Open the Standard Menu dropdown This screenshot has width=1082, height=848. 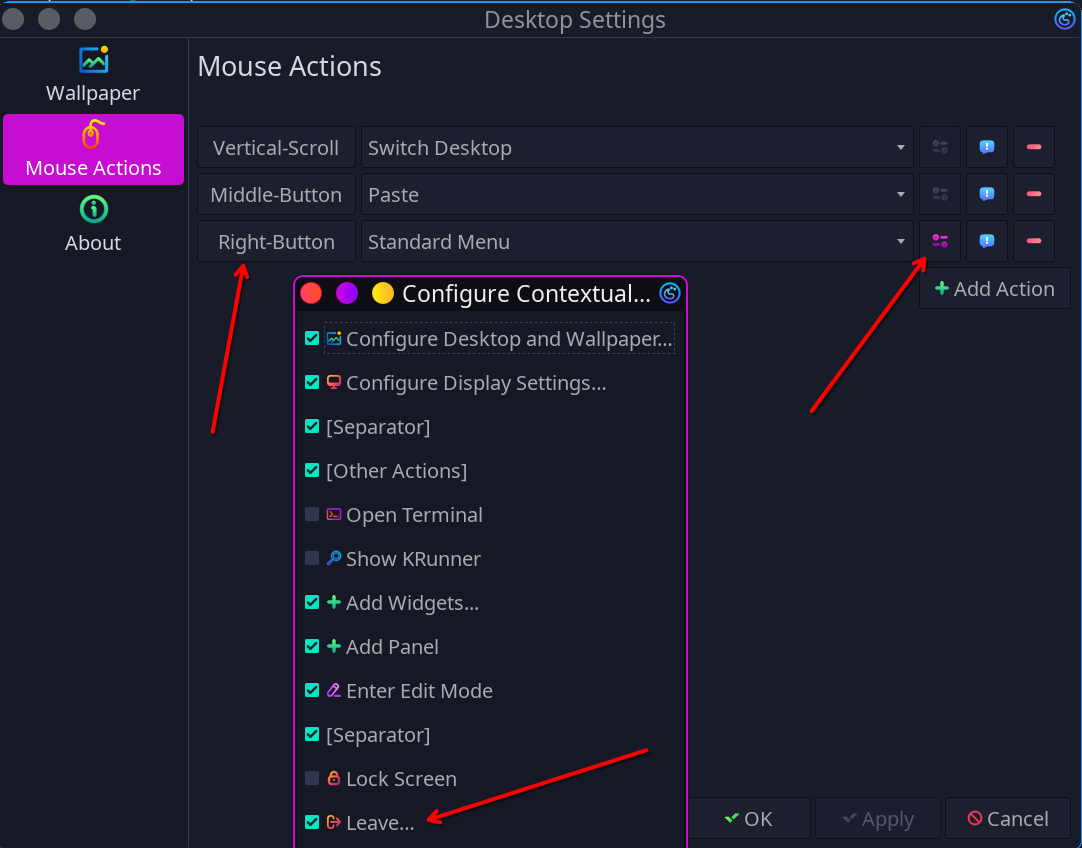(x=637, y=241)
